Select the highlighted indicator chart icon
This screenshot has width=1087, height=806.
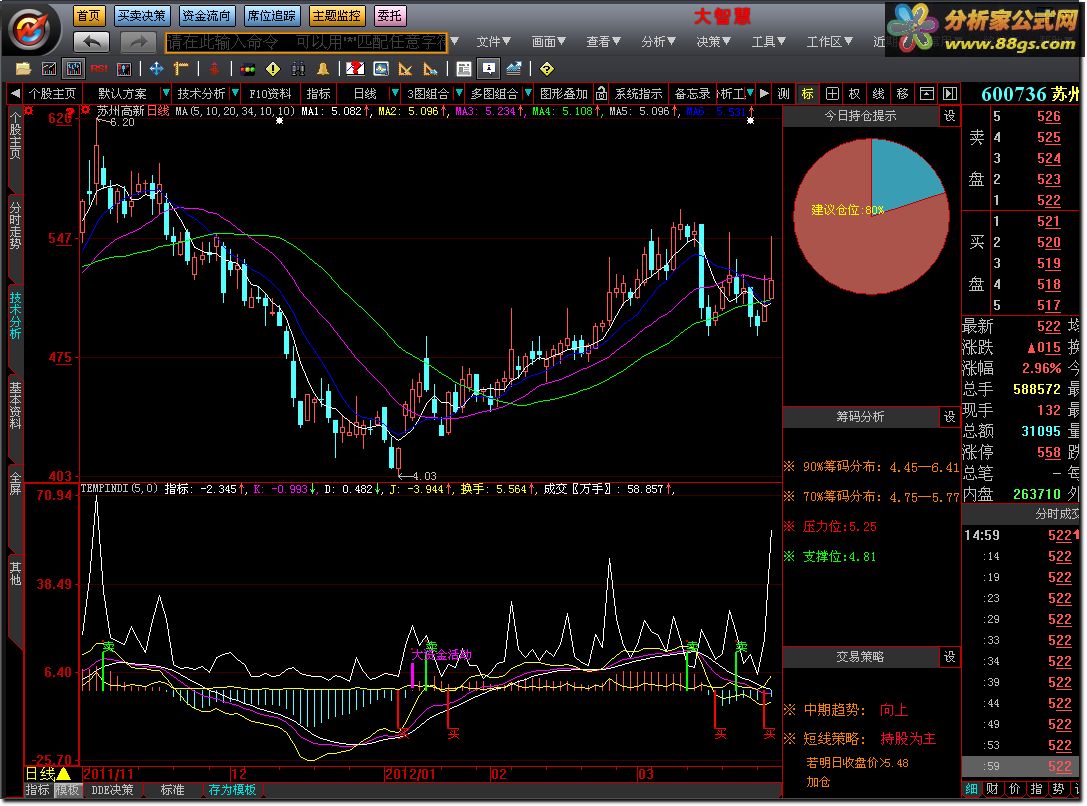coord(73,69)
